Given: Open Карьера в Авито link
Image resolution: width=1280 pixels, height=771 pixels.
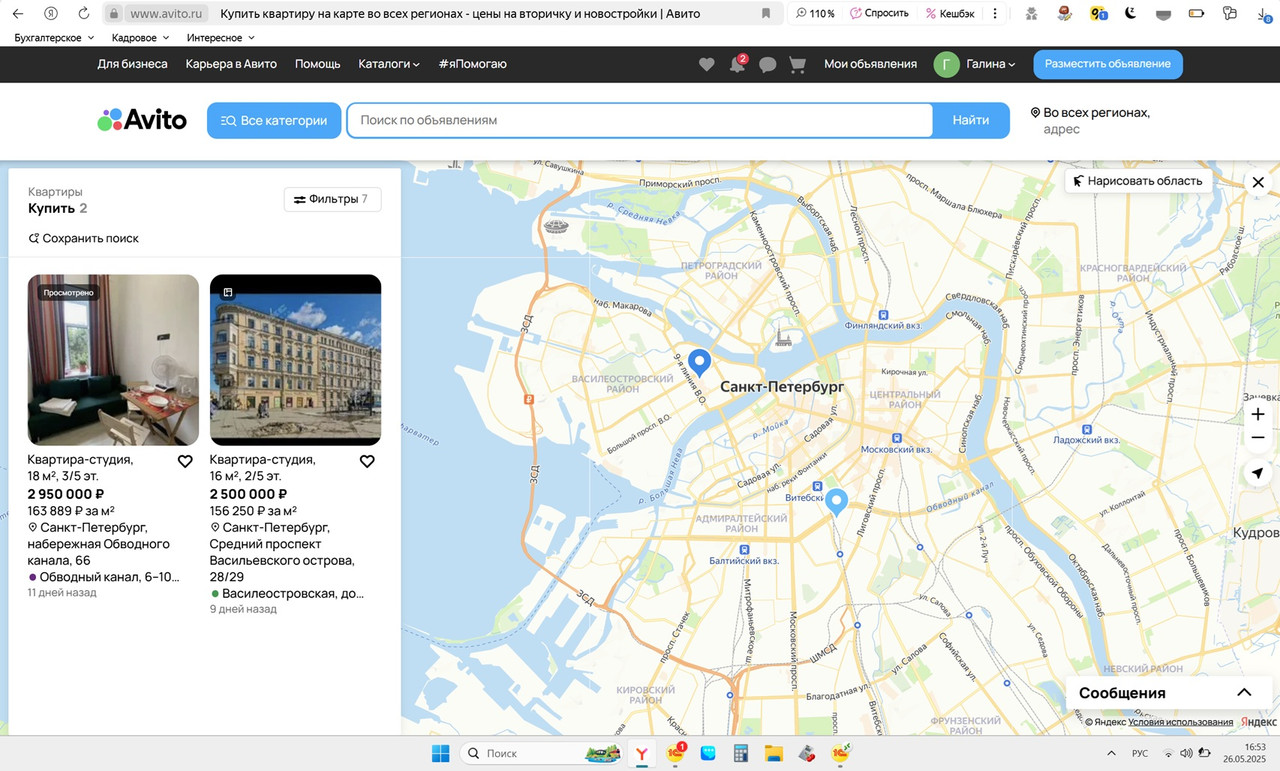Looking at the screenshot, I should pyautogui.click(x=231, y=64).
